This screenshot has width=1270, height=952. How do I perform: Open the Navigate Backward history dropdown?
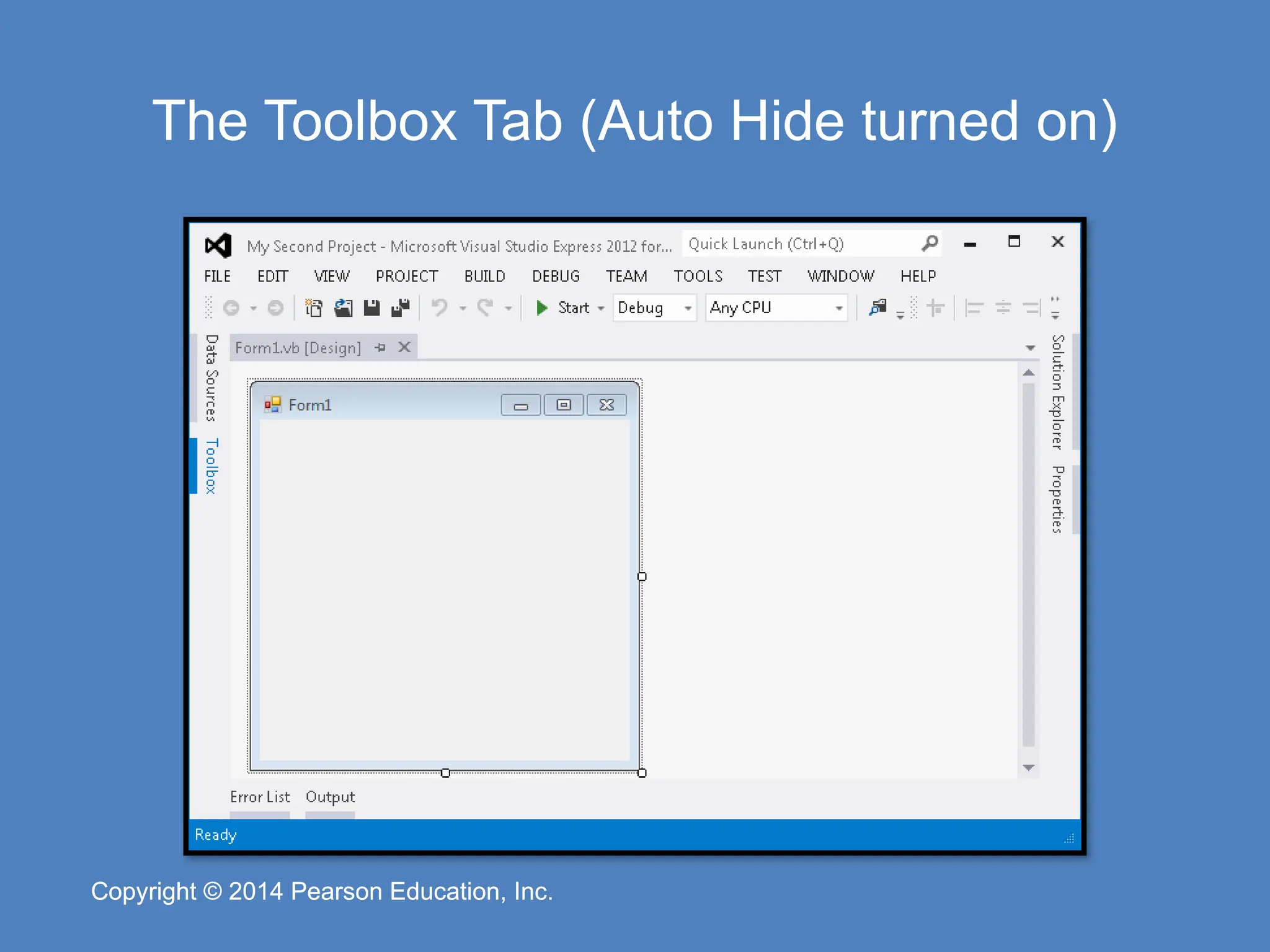253,309
